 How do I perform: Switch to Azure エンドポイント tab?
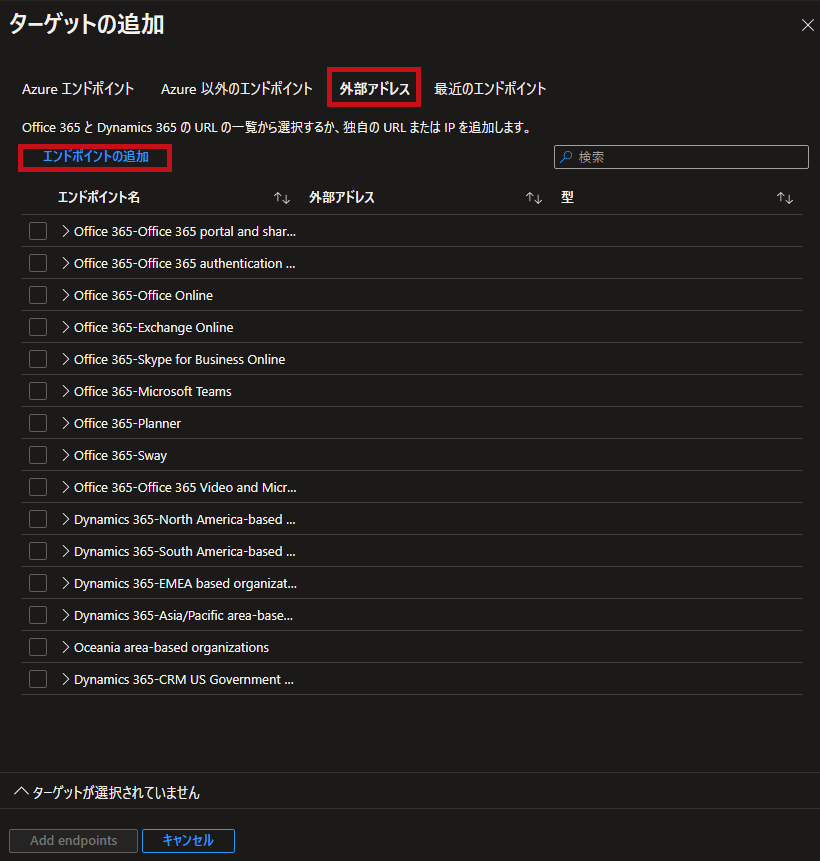[x=78, y=89]
